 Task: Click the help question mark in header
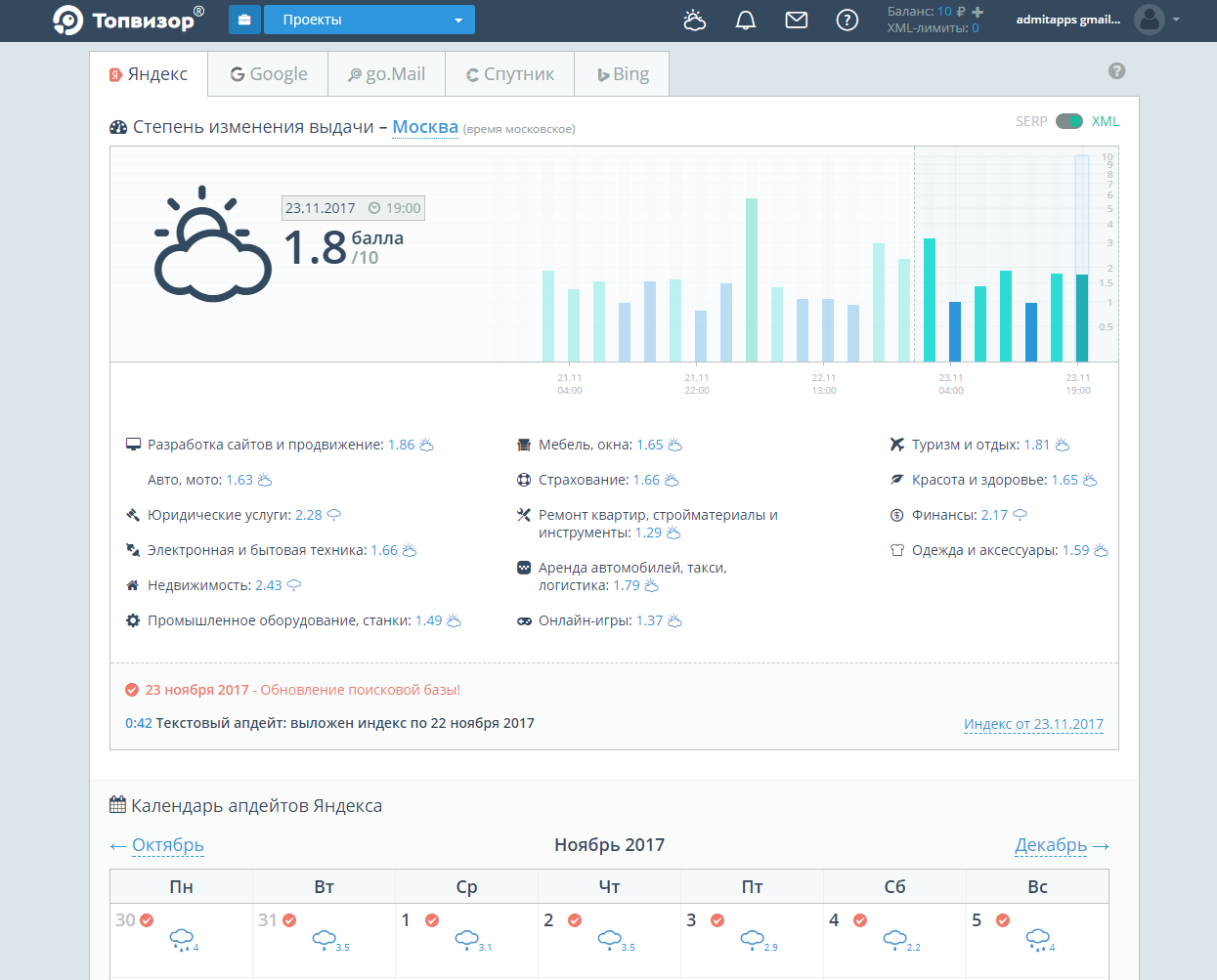pyautogui.click(x=848, y=21)
